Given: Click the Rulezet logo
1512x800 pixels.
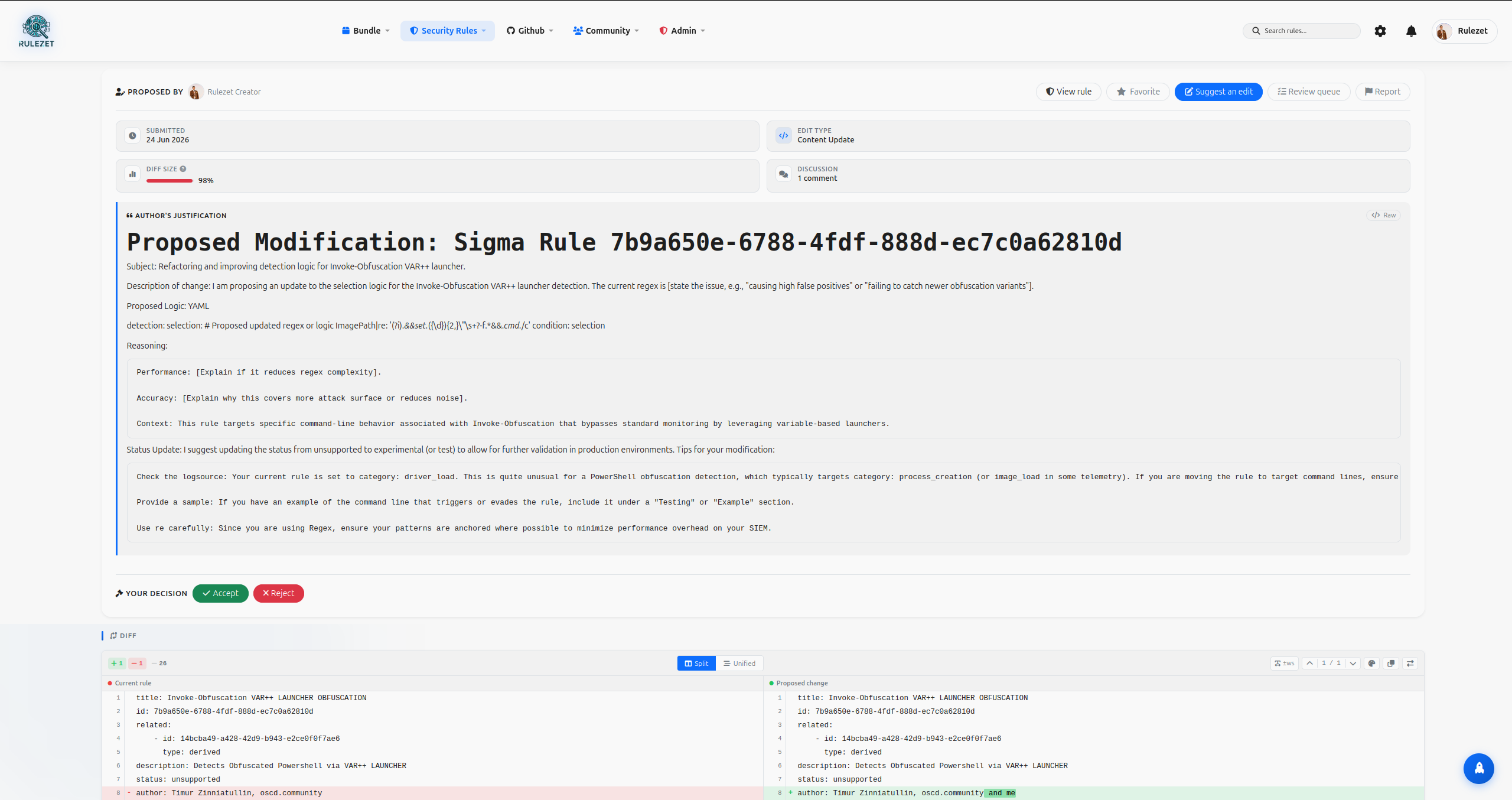Looking at the screenshot, I should click(x=37, y=31).
